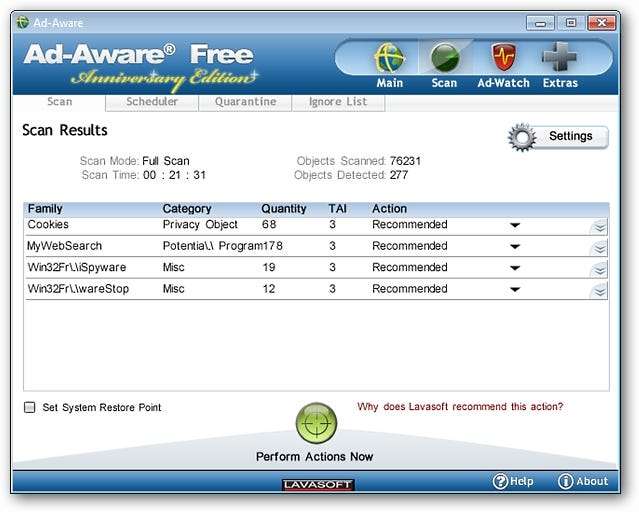Click quantity 19 in the iSpyware row

269,267
